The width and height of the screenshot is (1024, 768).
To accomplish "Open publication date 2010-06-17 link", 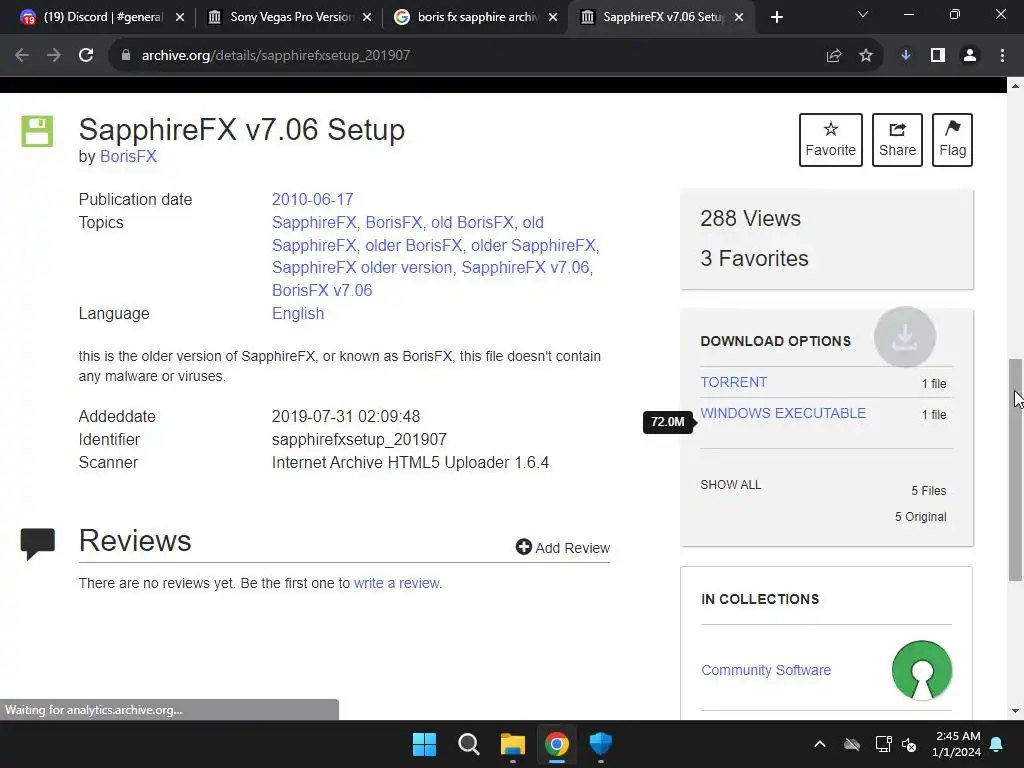I will [x=312, y=199].
